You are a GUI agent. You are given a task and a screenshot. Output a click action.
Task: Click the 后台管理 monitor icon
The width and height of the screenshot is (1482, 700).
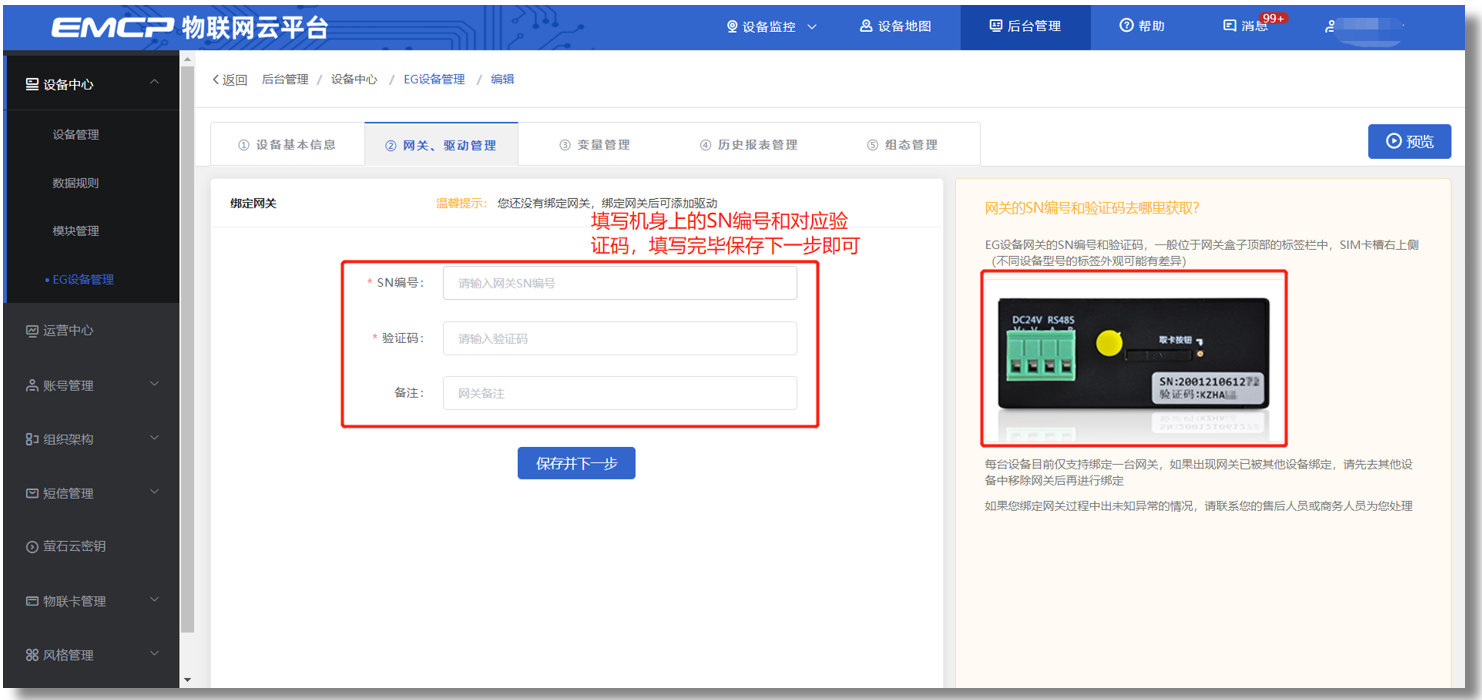point(995,26)
